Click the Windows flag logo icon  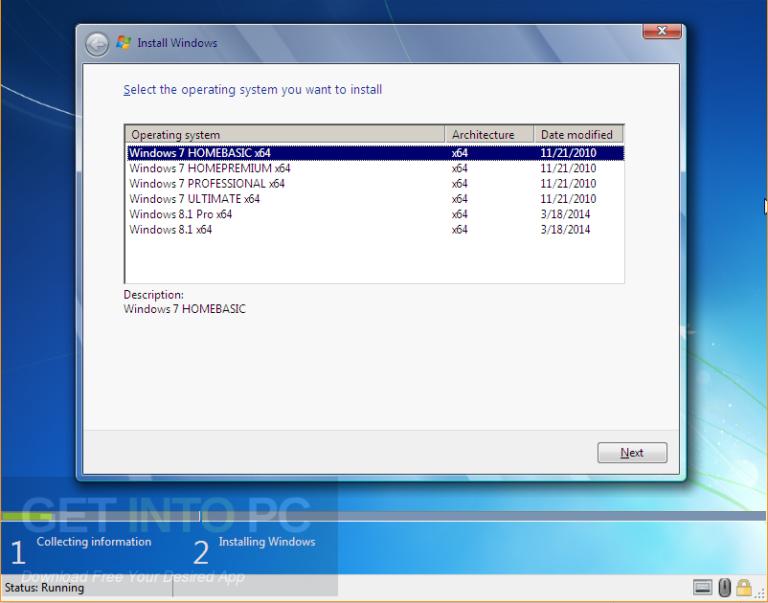point(123,43)
